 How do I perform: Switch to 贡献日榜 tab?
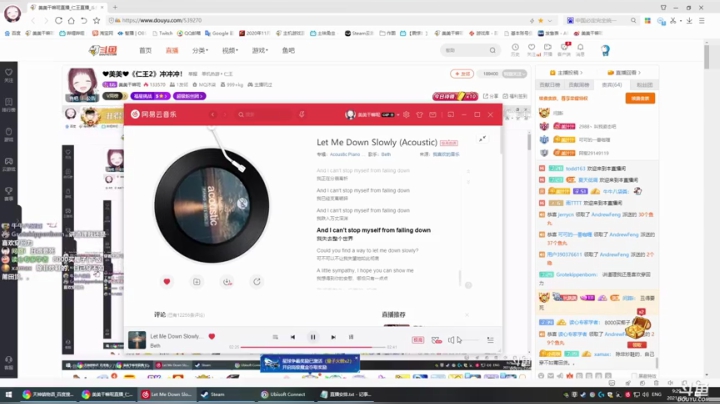(x=550, y=85)
